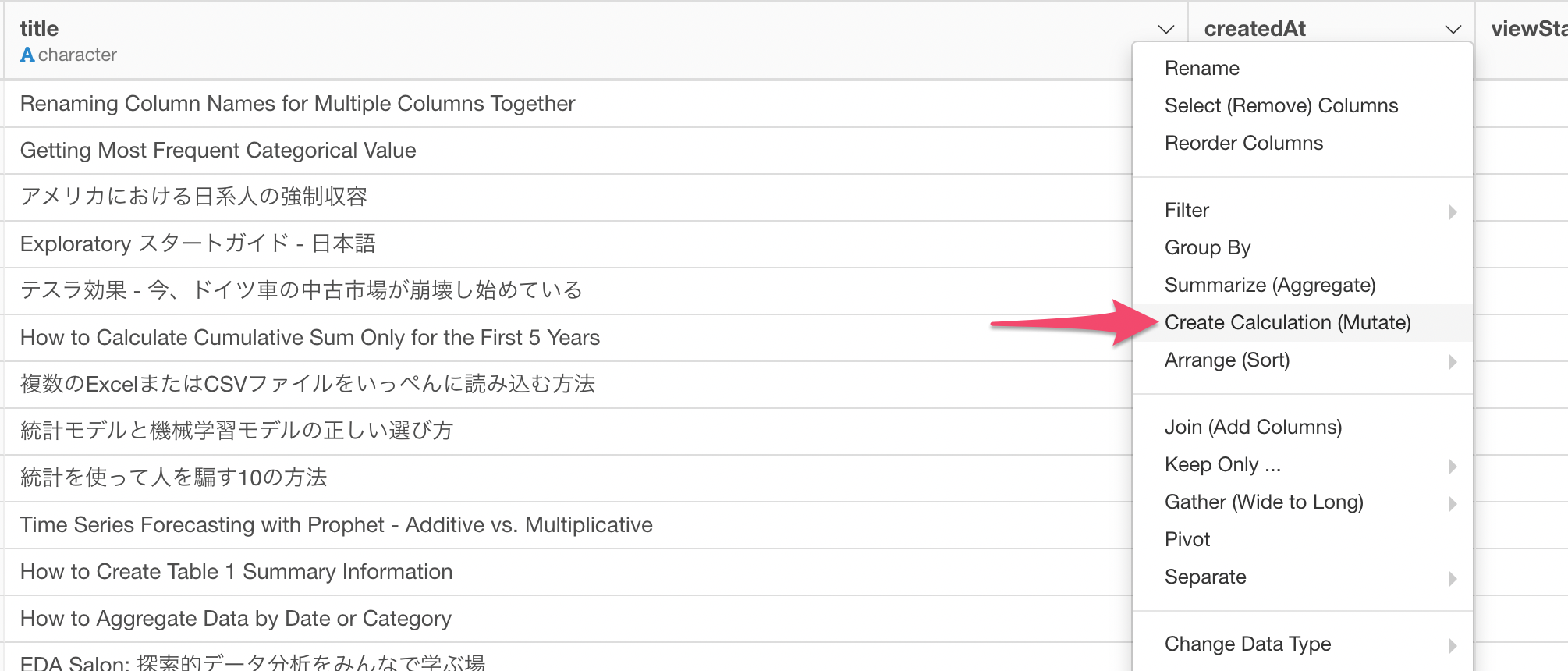The height and width of the screenshot is (671, 1568).
Task: Select Group By from the menu
Action: (1207, 247)
